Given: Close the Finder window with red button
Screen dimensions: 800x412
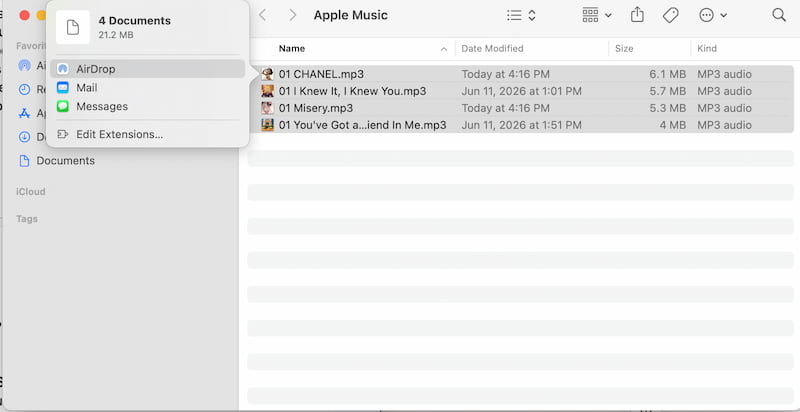Looking at the screenshot, I should click(24, 15).
